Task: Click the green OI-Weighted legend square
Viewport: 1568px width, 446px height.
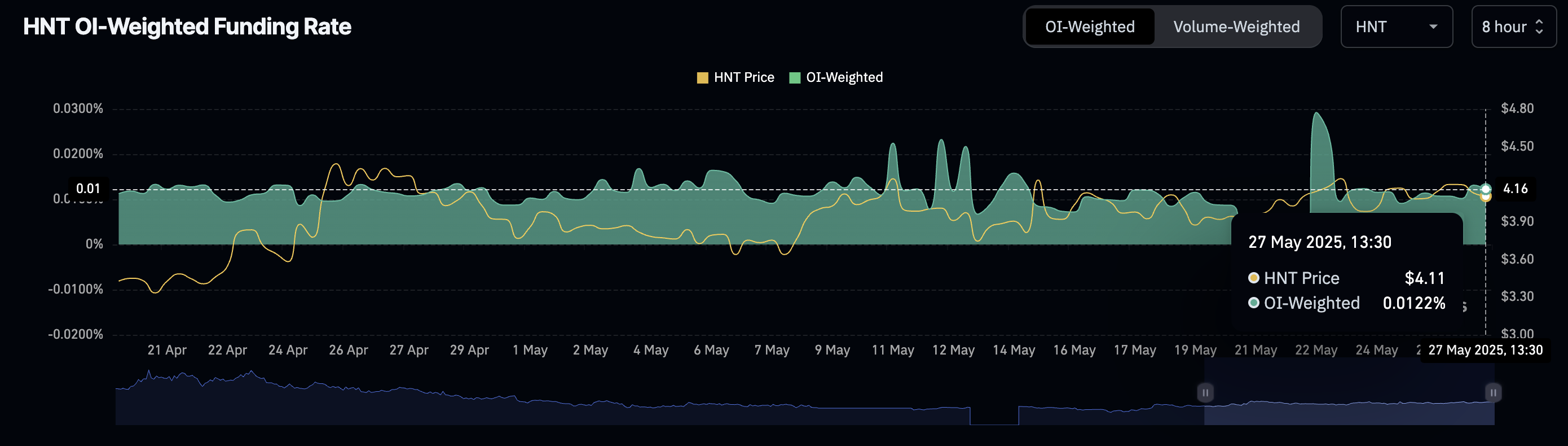Action: coord(794,78)
